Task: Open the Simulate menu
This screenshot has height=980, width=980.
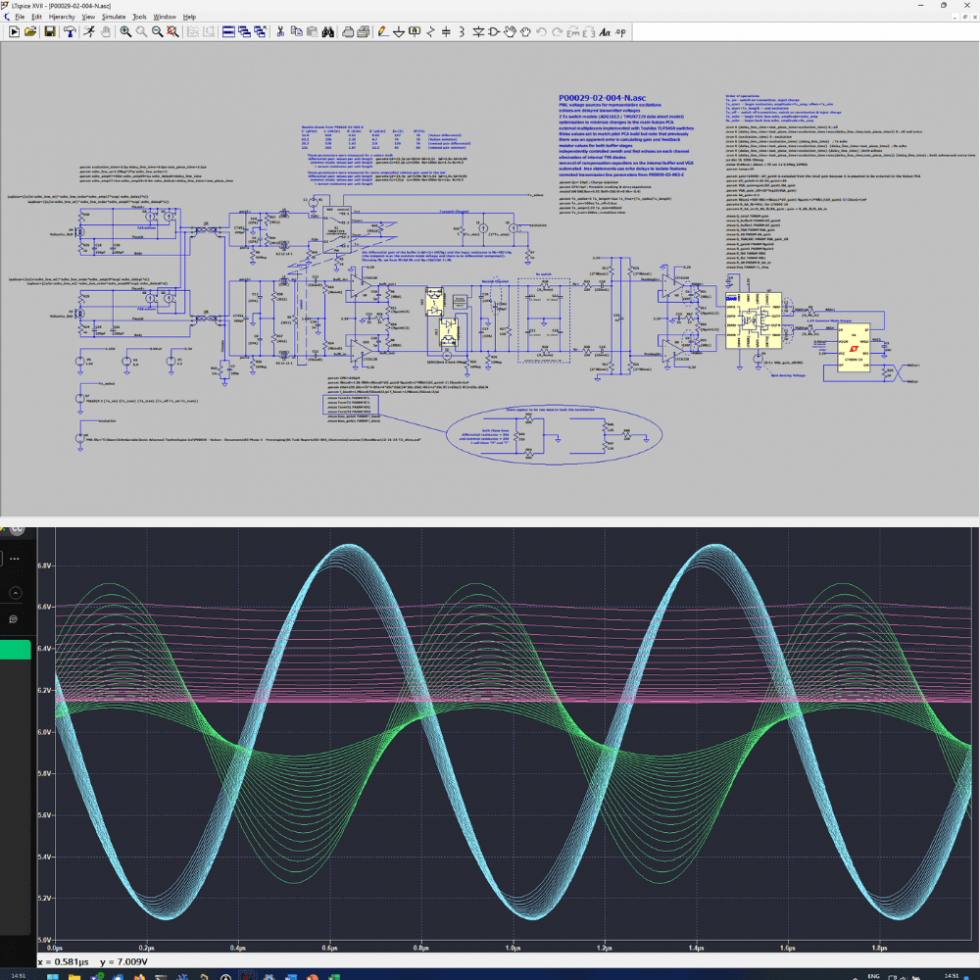Action: pos(113,16)
